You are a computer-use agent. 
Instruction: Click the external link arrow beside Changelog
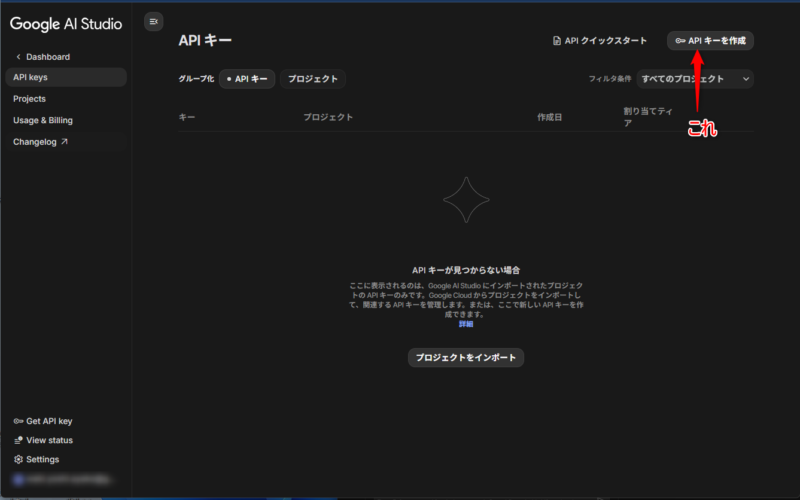[65, 142]
